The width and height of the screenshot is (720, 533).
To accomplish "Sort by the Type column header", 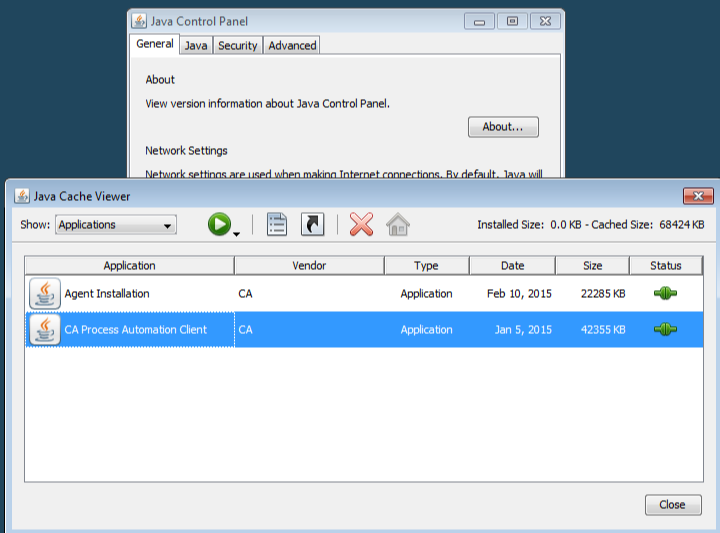I will coord(426,266).
